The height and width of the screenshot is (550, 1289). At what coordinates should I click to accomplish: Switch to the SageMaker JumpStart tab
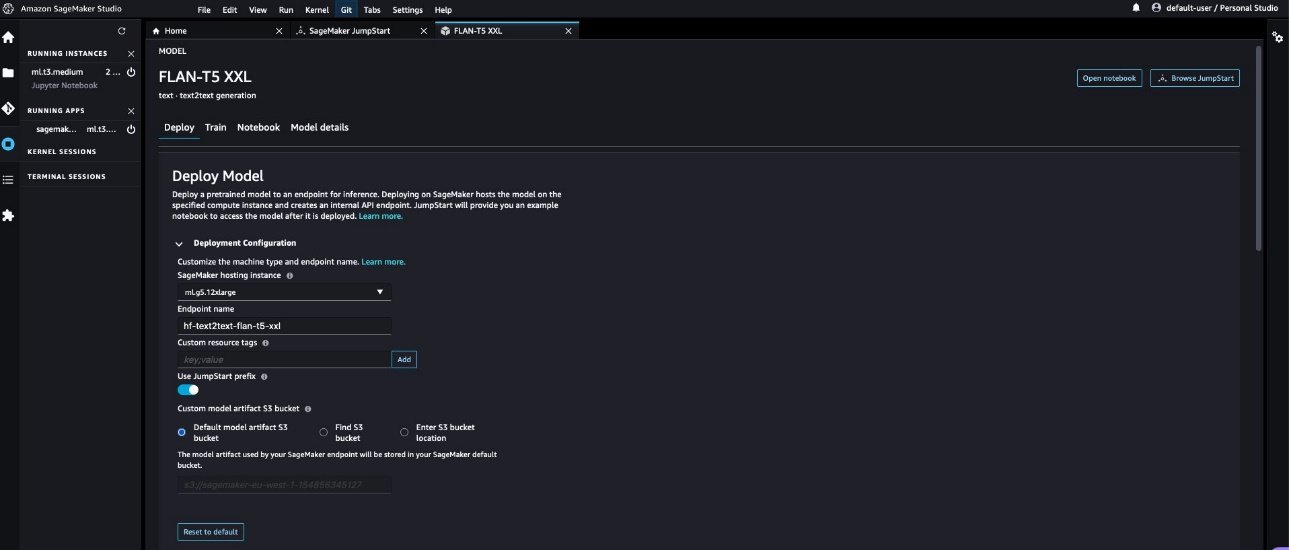362,31
